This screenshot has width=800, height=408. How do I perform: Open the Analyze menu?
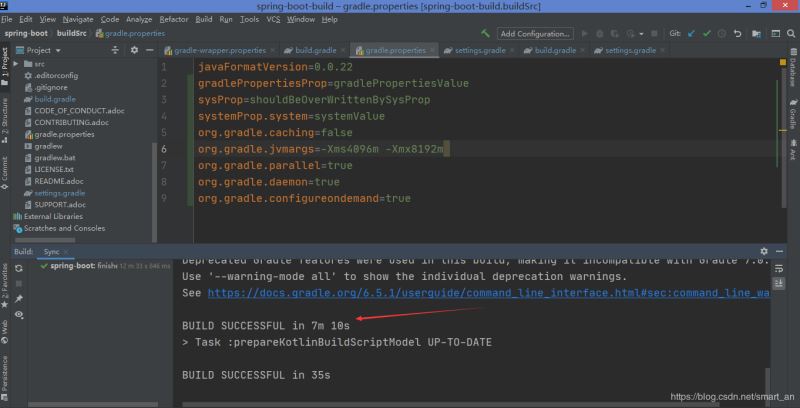click(139, 19)
